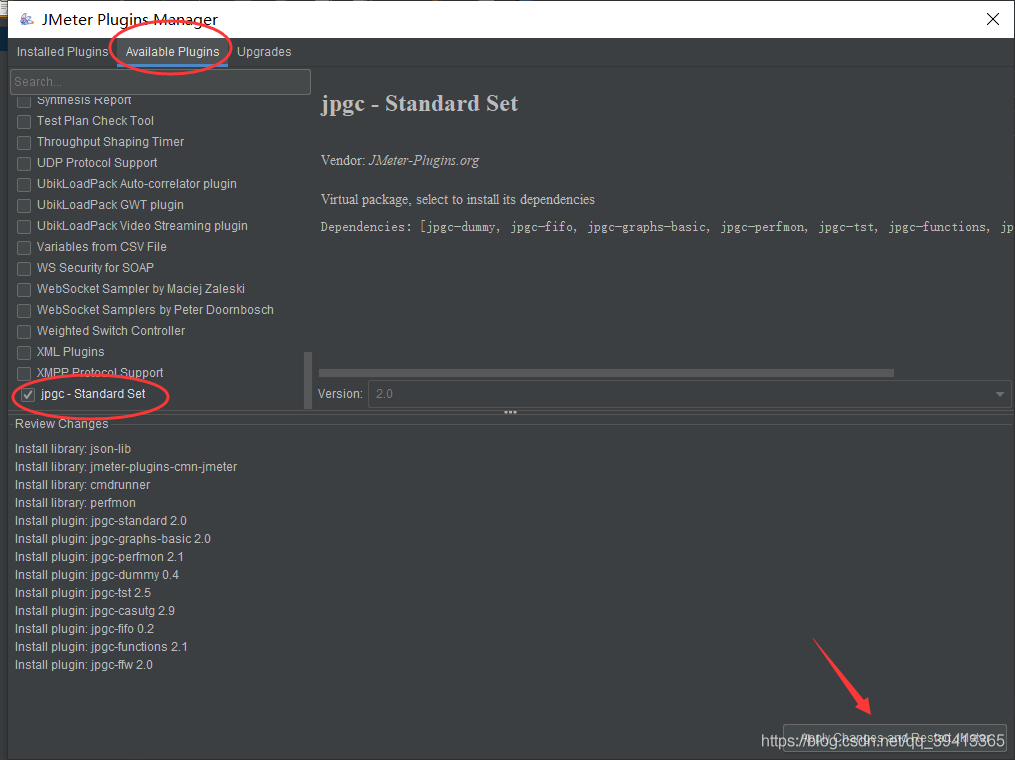Click the JMeter feather icon in title bar
1015x760 pixels.
[x=27, y=19]
